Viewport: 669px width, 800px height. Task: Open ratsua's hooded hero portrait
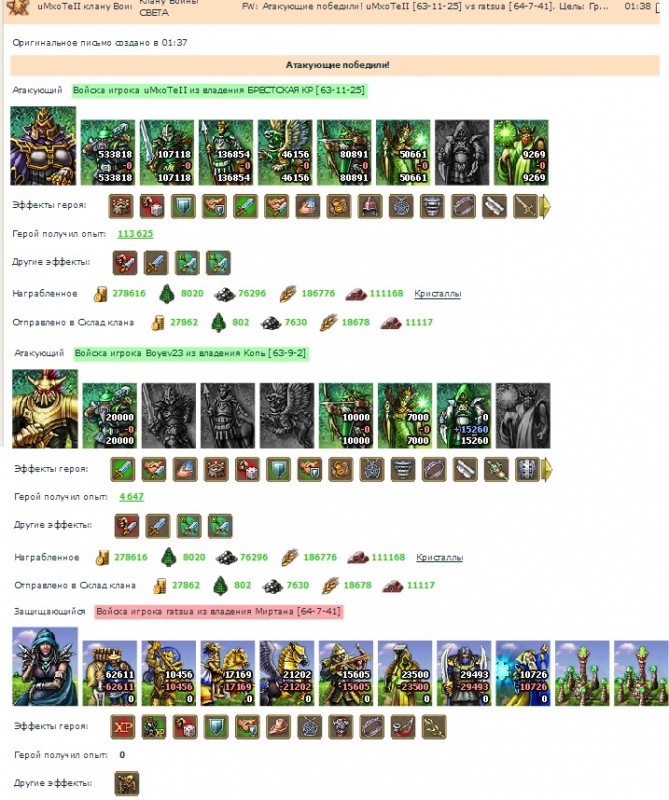45,667
